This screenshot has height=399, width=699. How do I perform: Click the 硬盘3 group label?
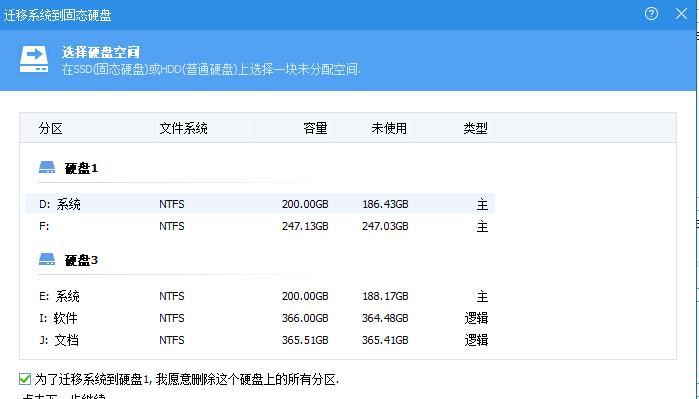click(81, 260)
